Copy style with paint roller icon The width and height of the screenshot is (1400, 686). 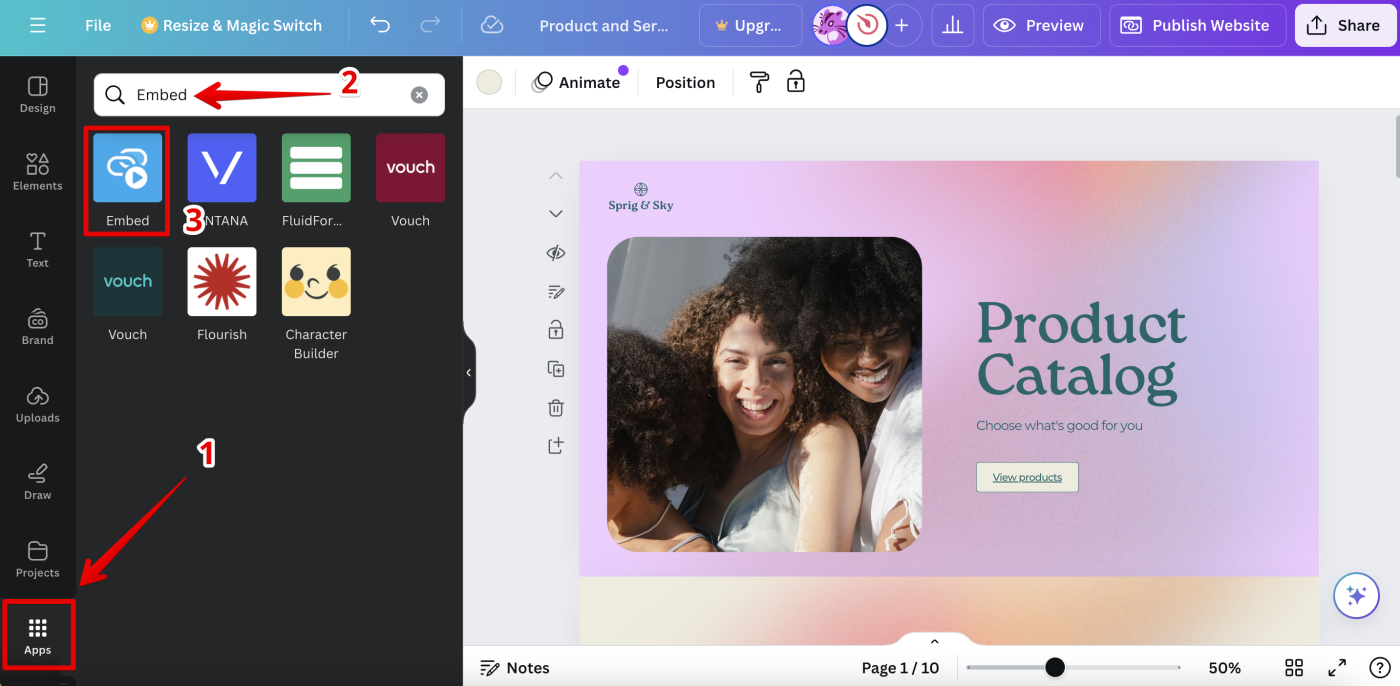[760, 82]
